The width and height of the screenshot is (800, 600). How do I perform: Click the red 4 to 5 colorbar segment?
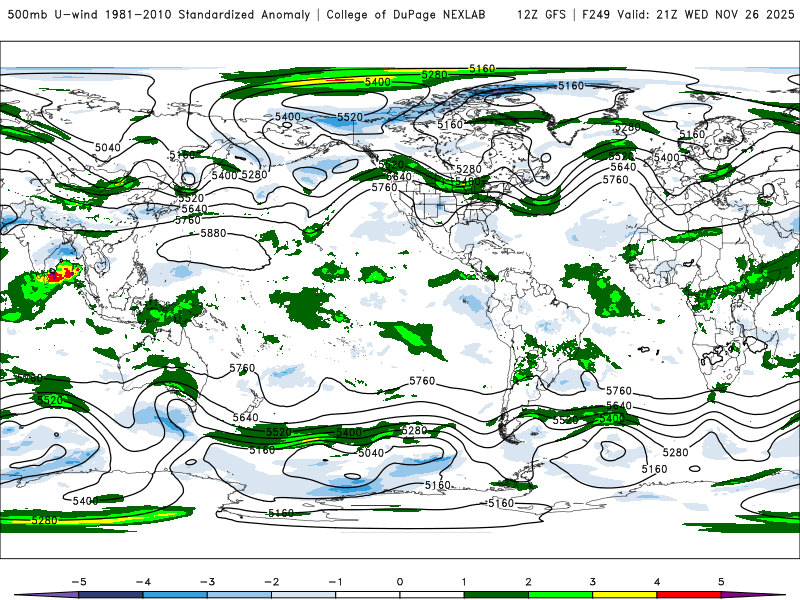[x=689, y=595]
